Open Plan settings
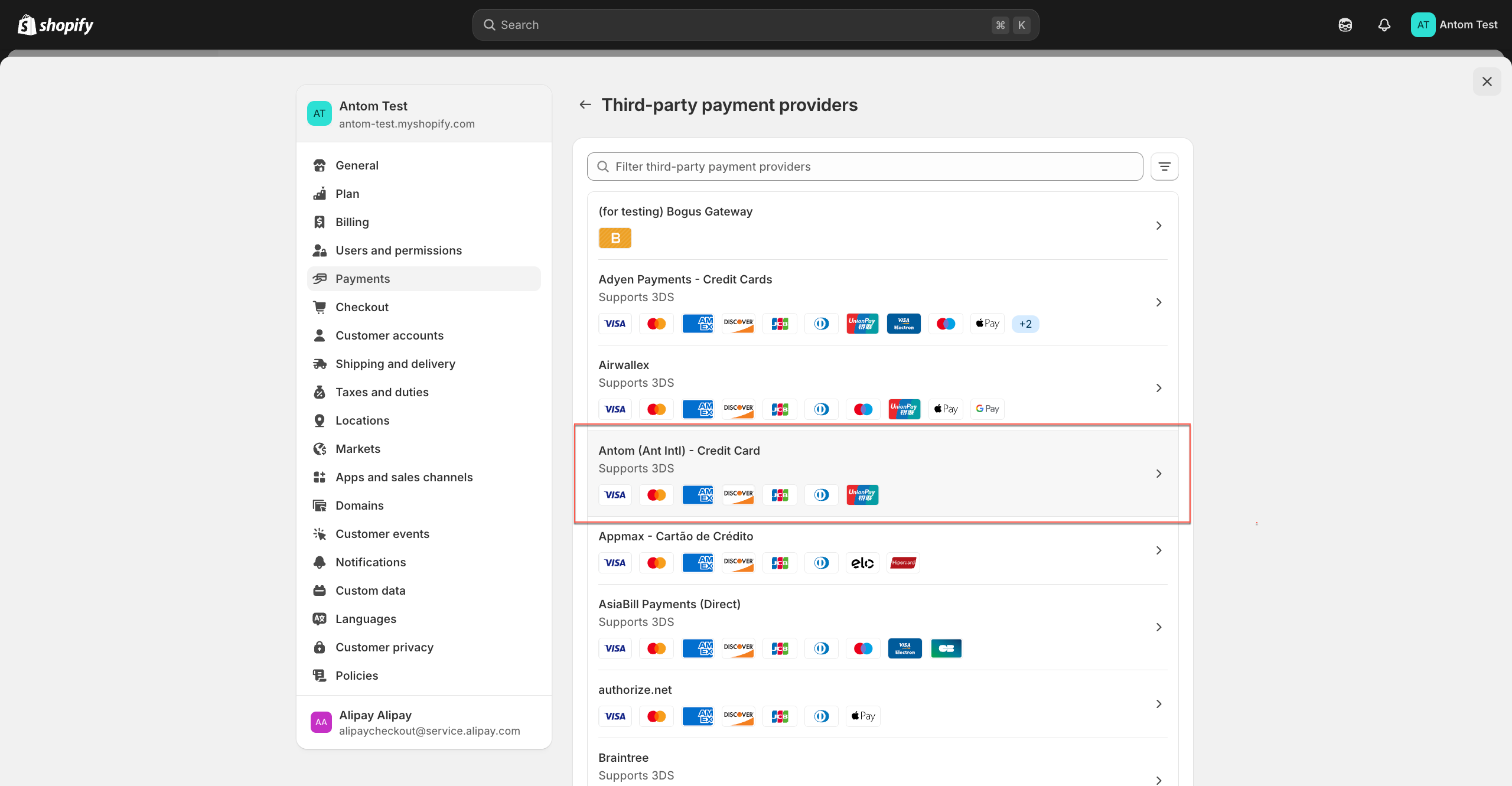The image size is (1512, 786). click(x=424, y=194)
